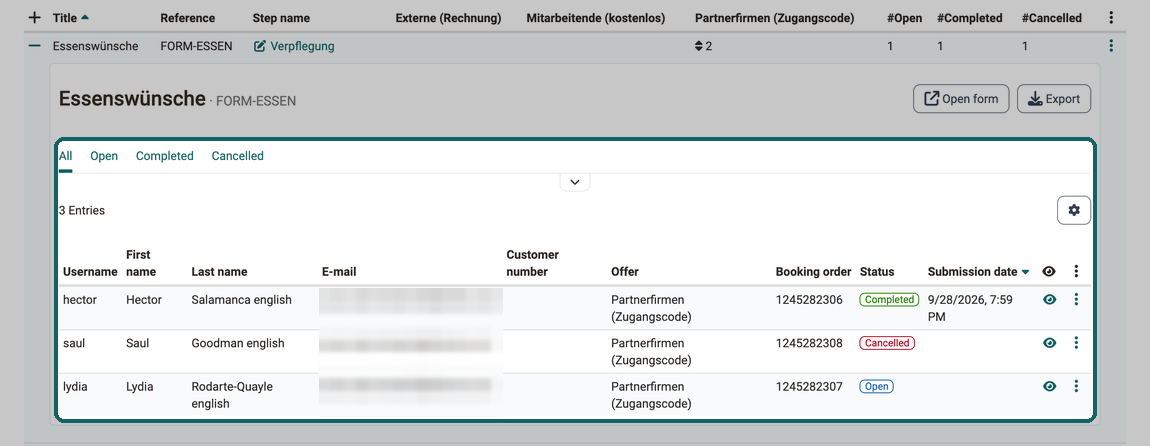The height and width of the screenshot is (446, 1150).
Task: Click the Last name column header
Action: click(x=219, y=271)
